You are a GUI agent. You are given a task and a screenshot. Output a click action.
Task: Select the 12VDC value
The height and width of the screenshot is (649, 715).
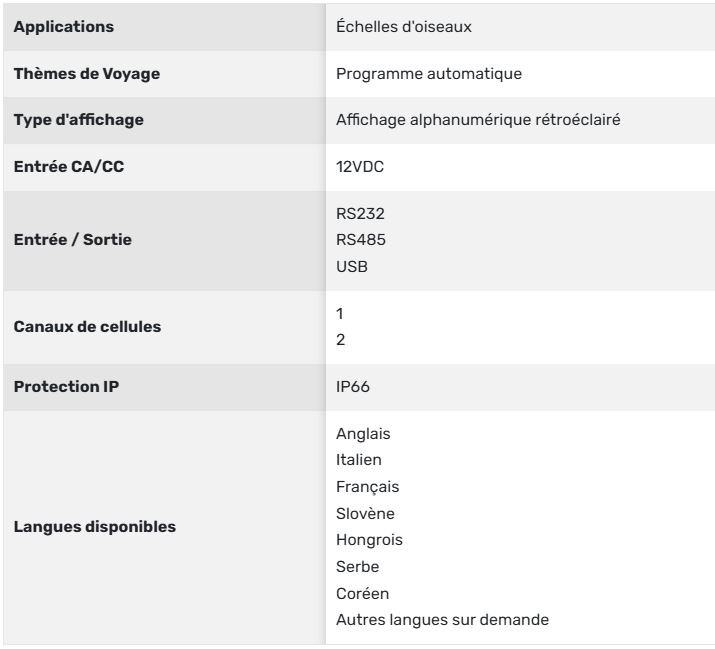tap(361, 167)
